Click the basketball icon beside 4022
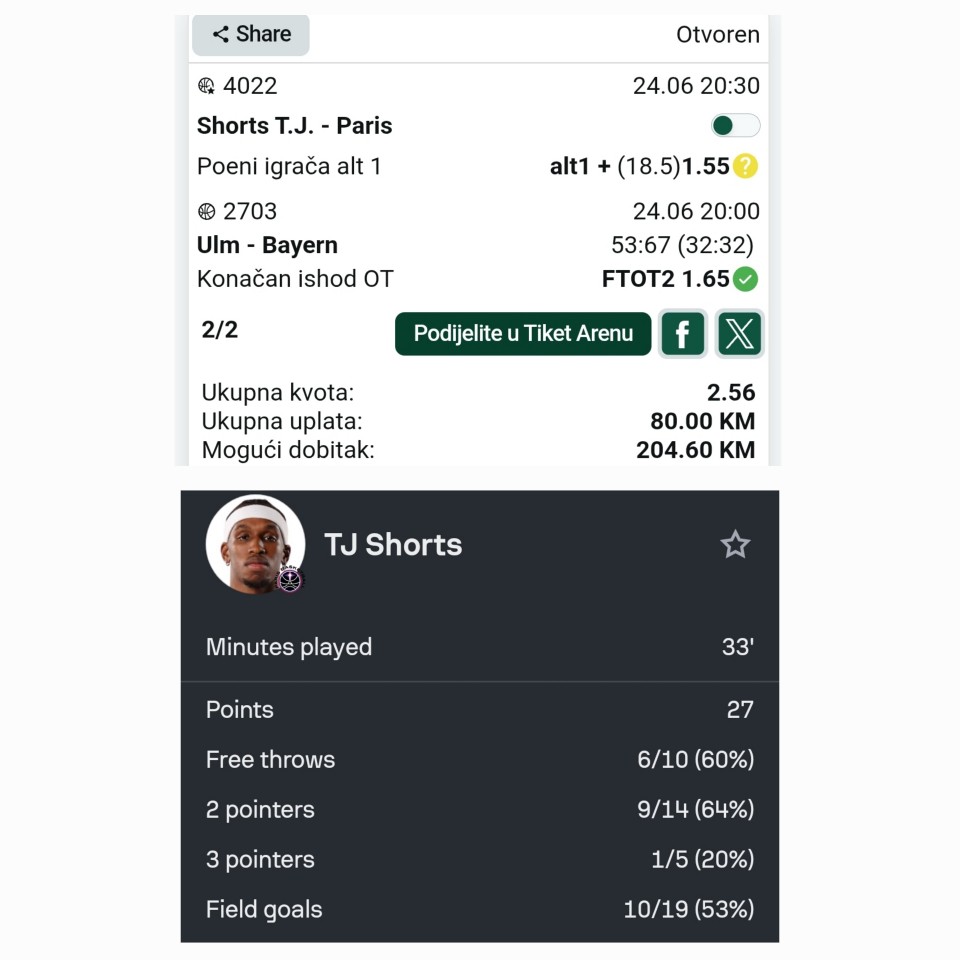The image size is (960, 960). [207, 86]
